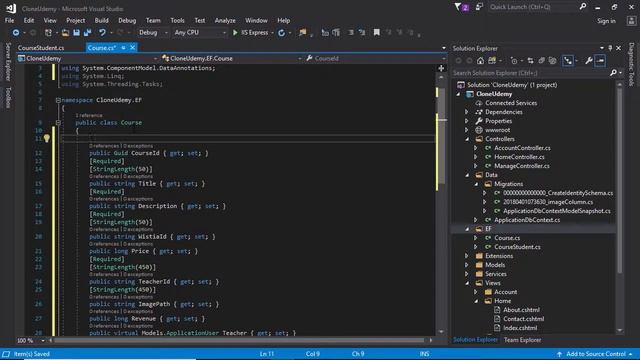Image resolution: width=640 pixels, height=360 pixels.
Task: Open the File menu
Action: (9, 20)
